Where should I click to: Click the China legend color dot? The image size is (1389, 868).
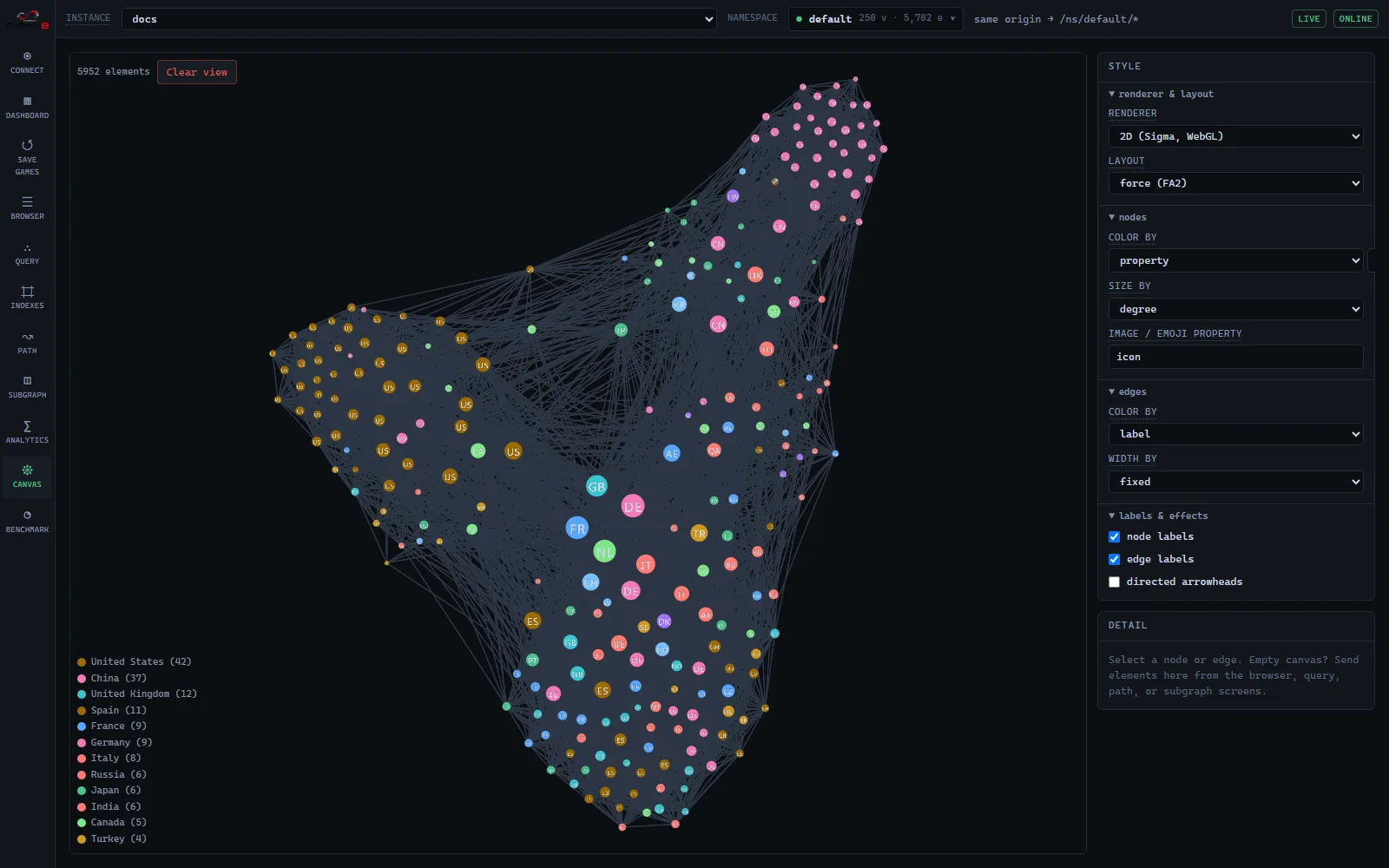82,679
